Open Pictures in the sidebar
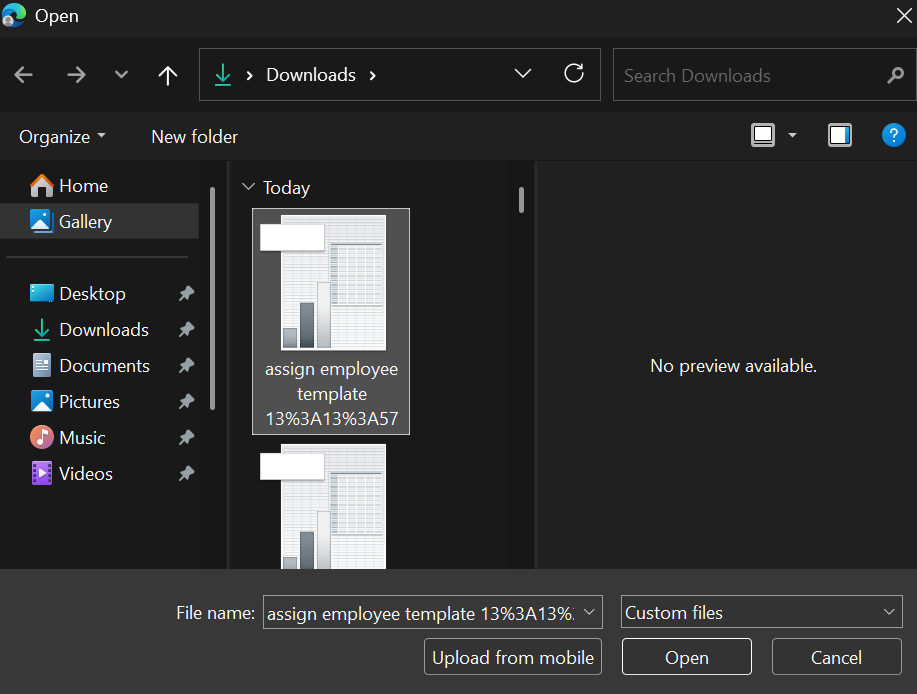 pyautogui.click(x=89, y=402)
